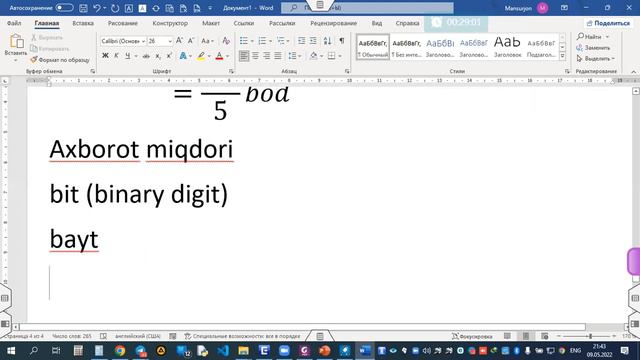Insert a numbered list

(x=262, y=41)
